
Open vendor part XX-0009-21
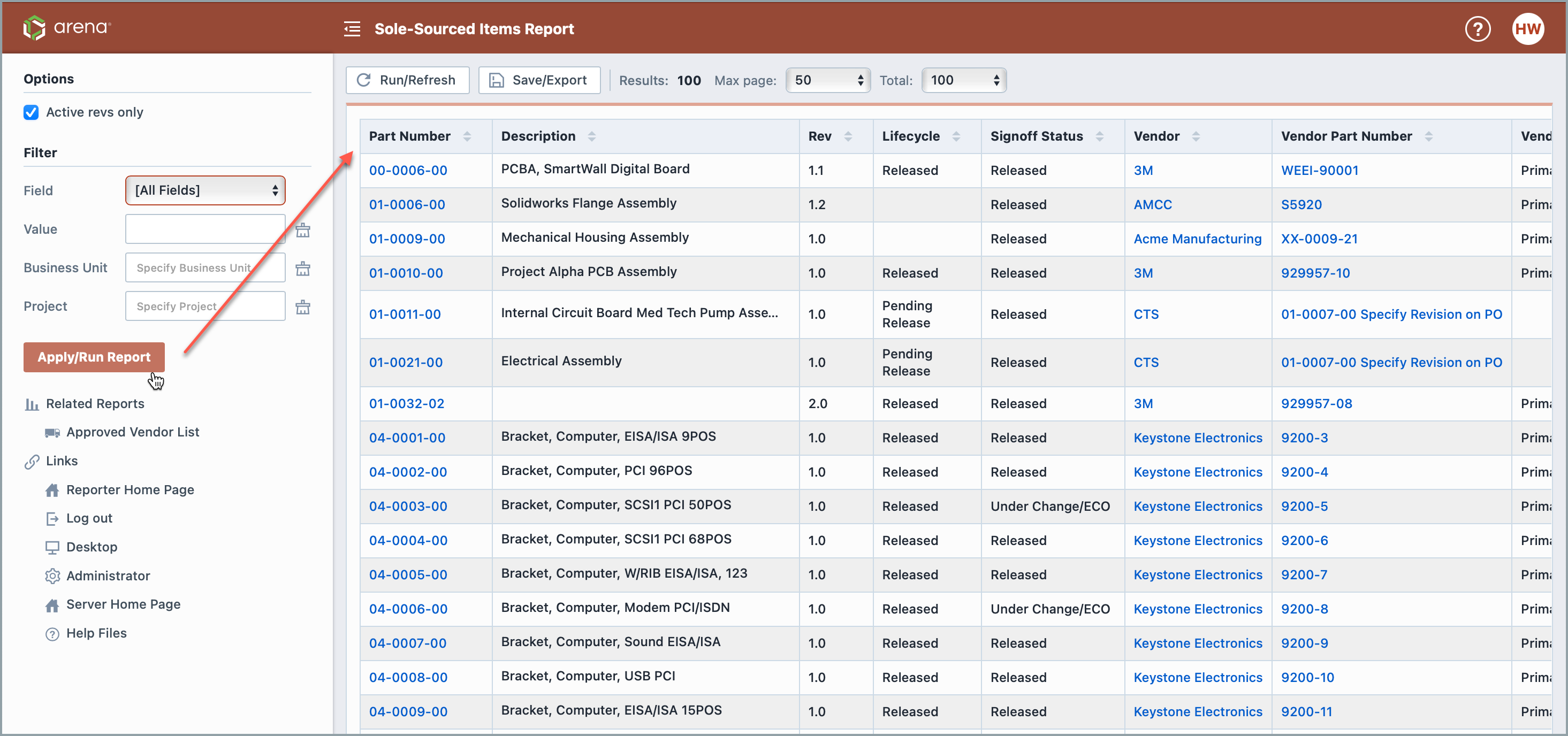tap(1319, 239)
